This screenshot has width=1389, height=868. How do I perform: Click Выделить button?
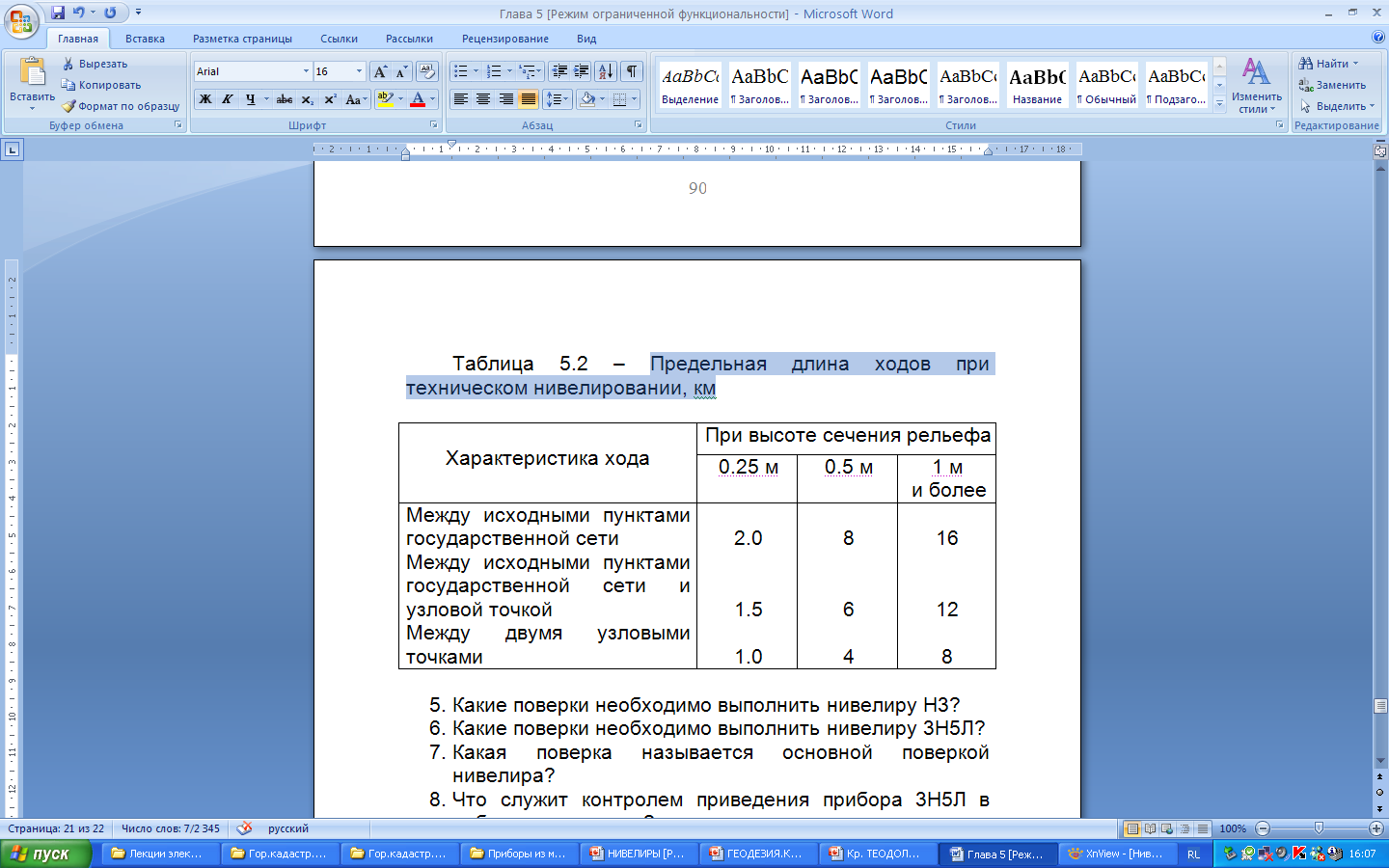pyautogui.click(x=1337, y=106)
